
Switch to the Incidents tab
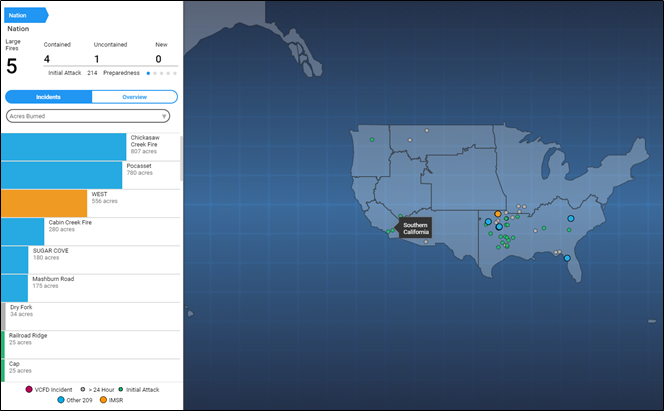(48, 97)
